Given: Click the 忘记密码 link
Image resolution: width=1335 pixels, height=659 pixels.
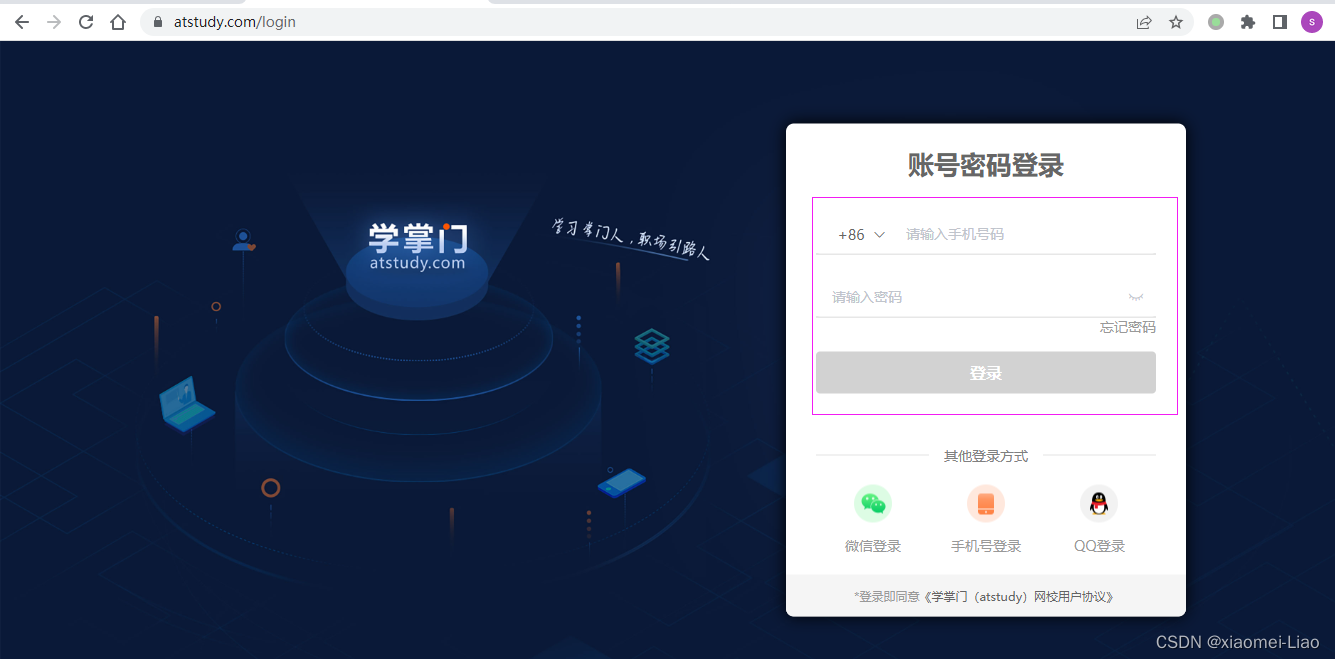Looking at the screenshot, I should (1128, 327).
